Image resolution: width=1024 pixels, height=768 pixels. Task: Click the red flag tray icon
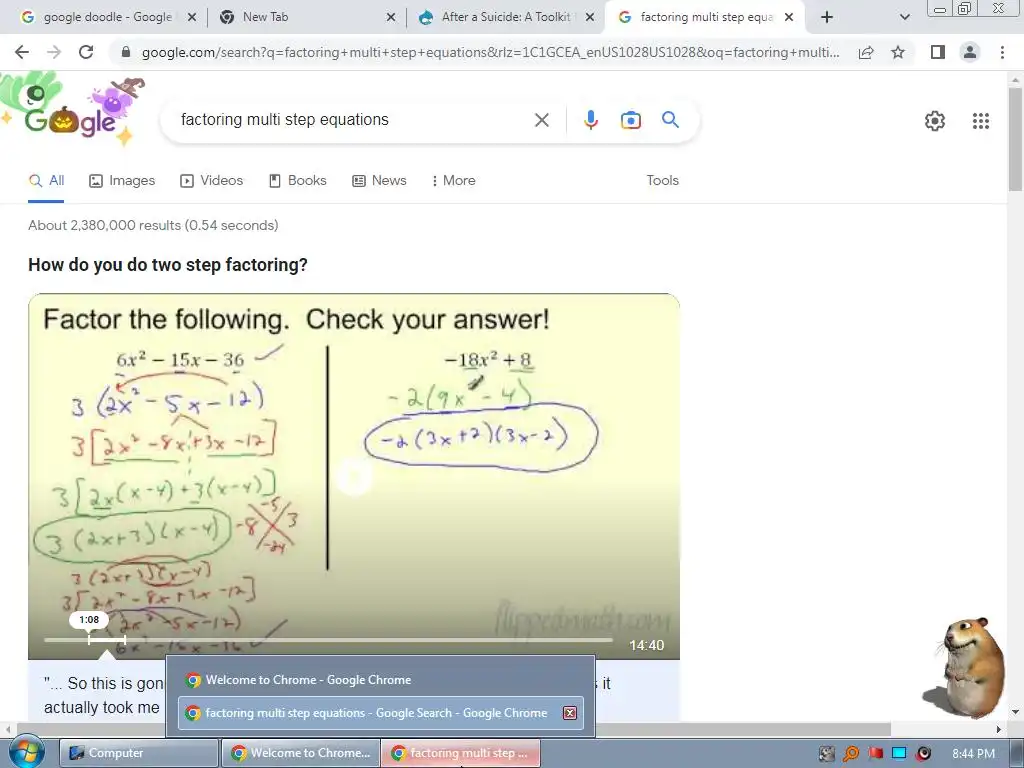click(875, 754)
